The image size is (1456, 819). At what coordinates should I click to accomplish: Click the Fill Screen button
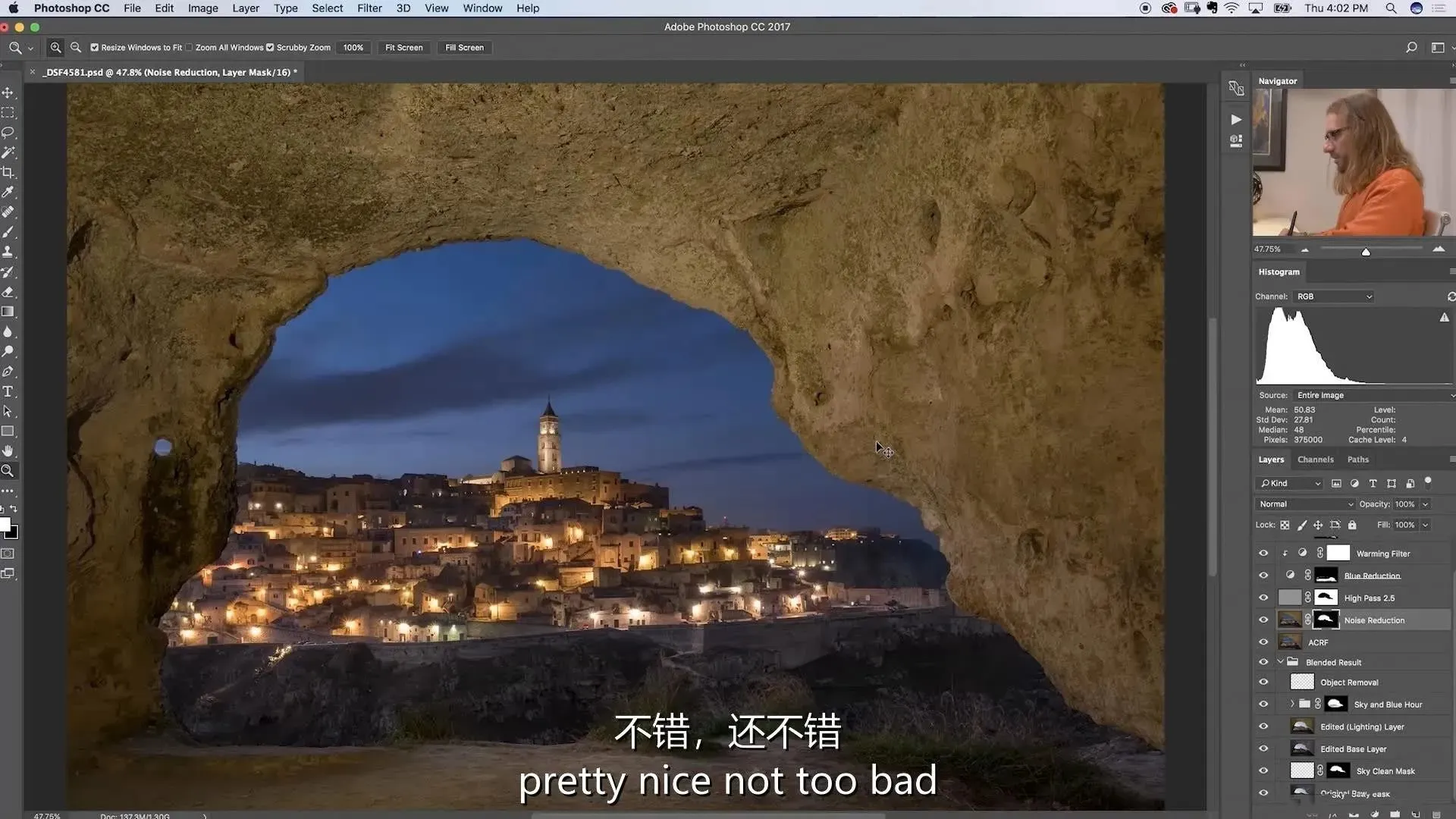[464, 47]
